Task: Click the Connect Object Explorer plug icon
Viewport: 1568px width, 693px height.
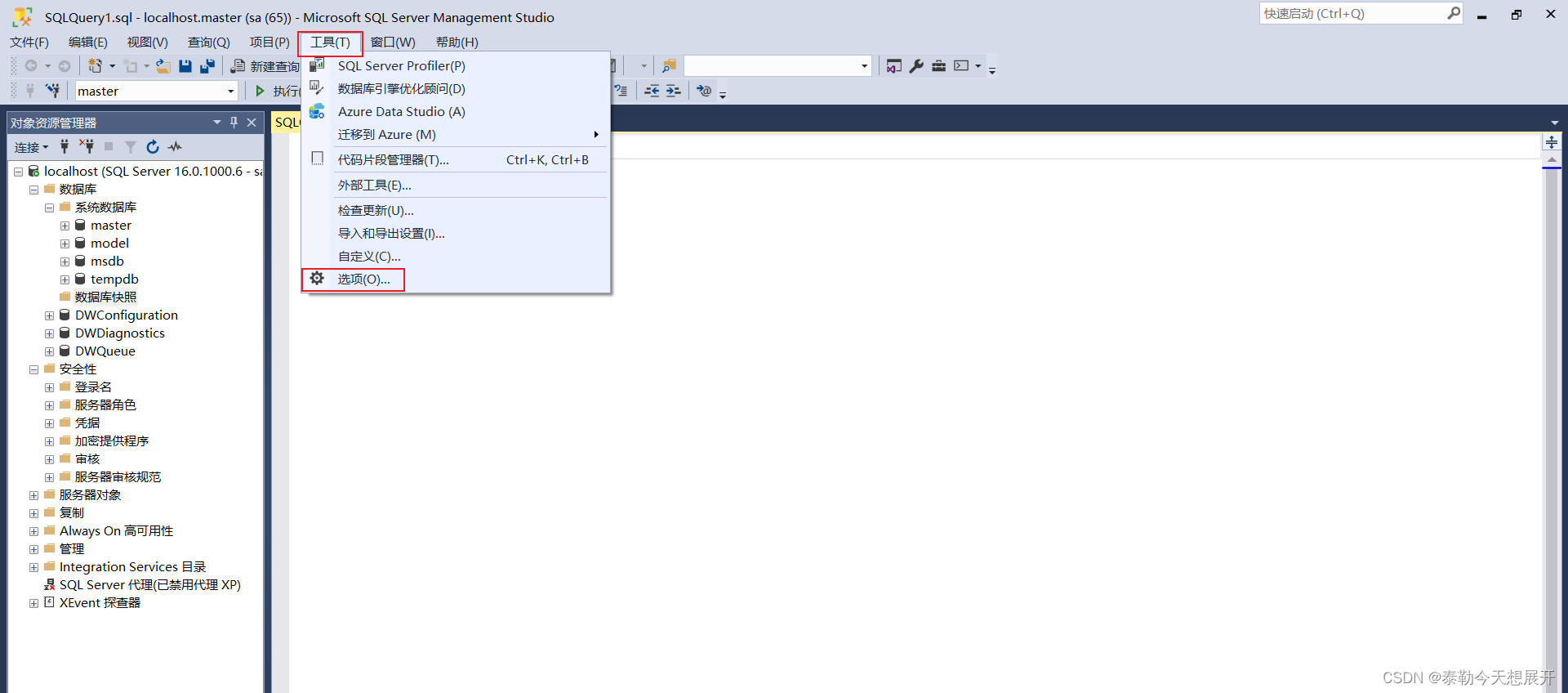Action: [65, 147]
